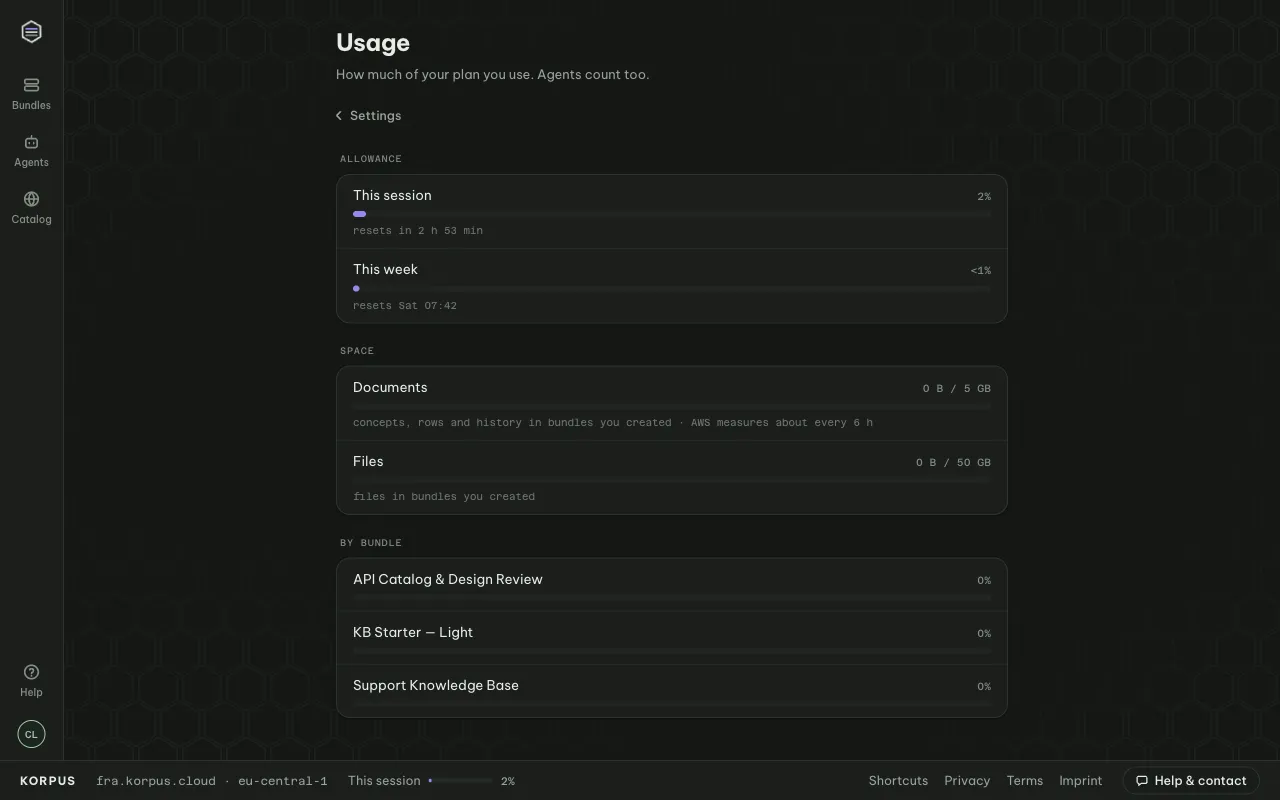Screen dimensions: 1280x800
Task: Open the Imprint link
Action: coord(1081,781)
